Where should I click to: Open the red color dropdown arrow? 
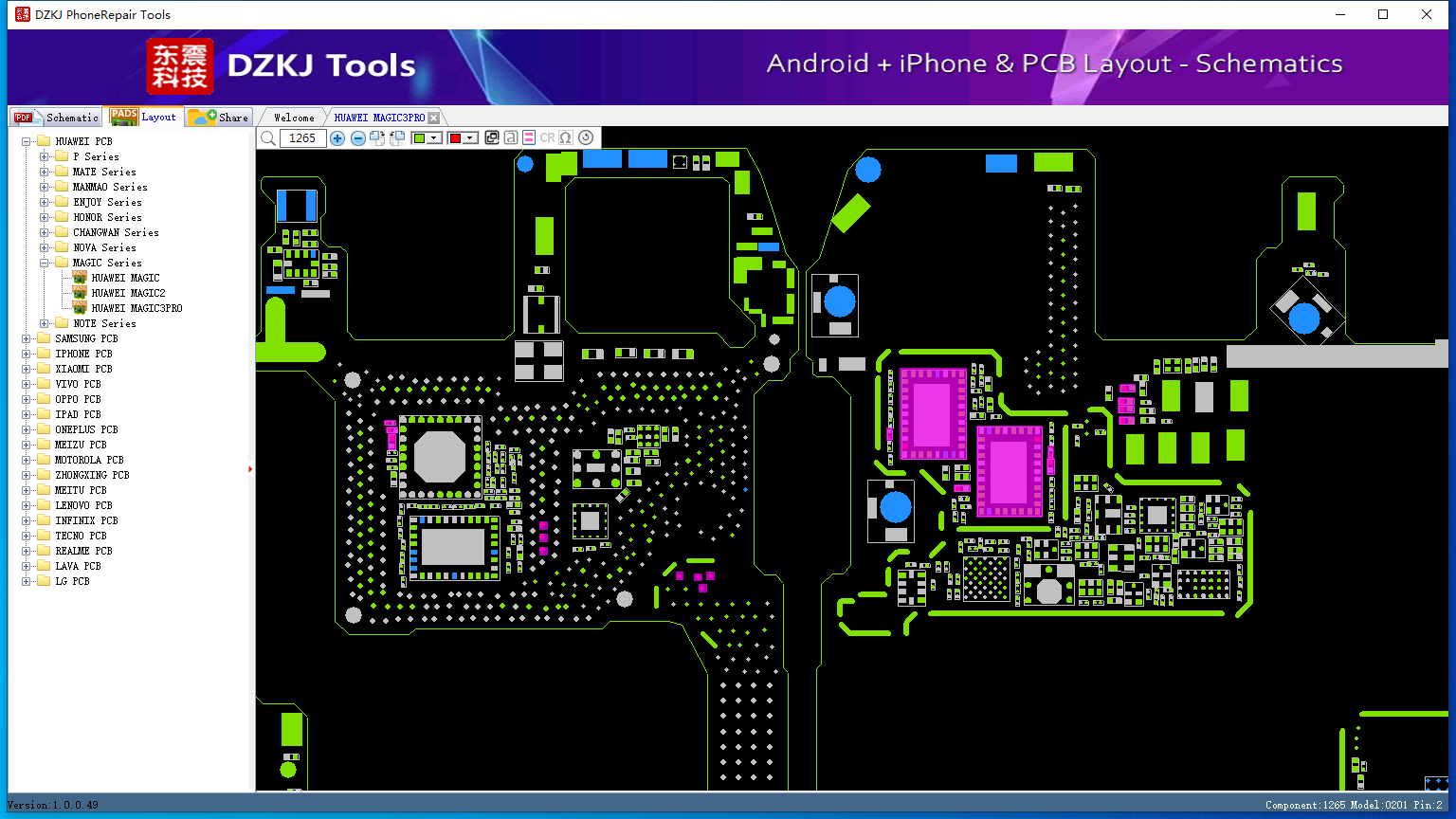pyautogui.click(x=469, y=138)
